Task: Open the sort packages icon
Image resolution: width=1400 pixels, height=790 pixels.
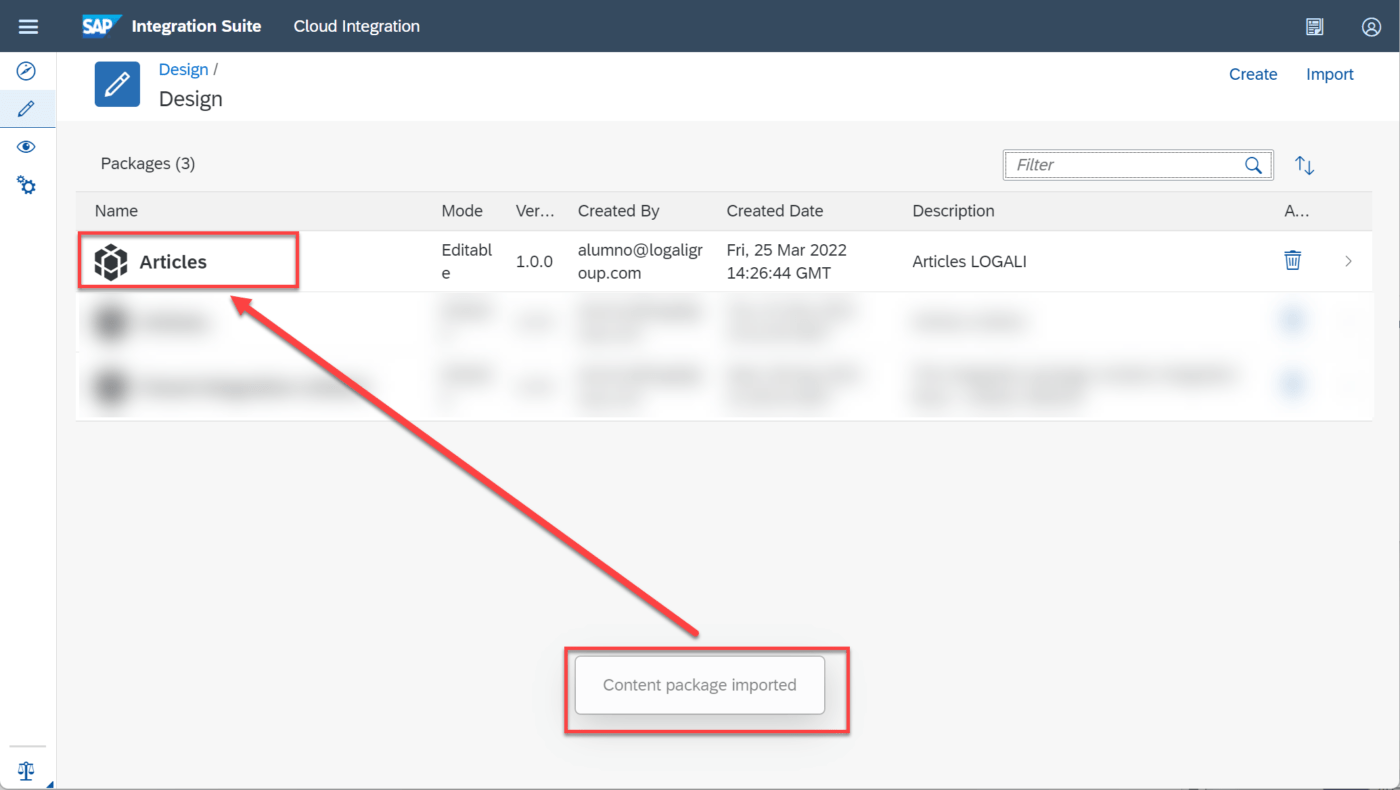Action: point(1304,165)
